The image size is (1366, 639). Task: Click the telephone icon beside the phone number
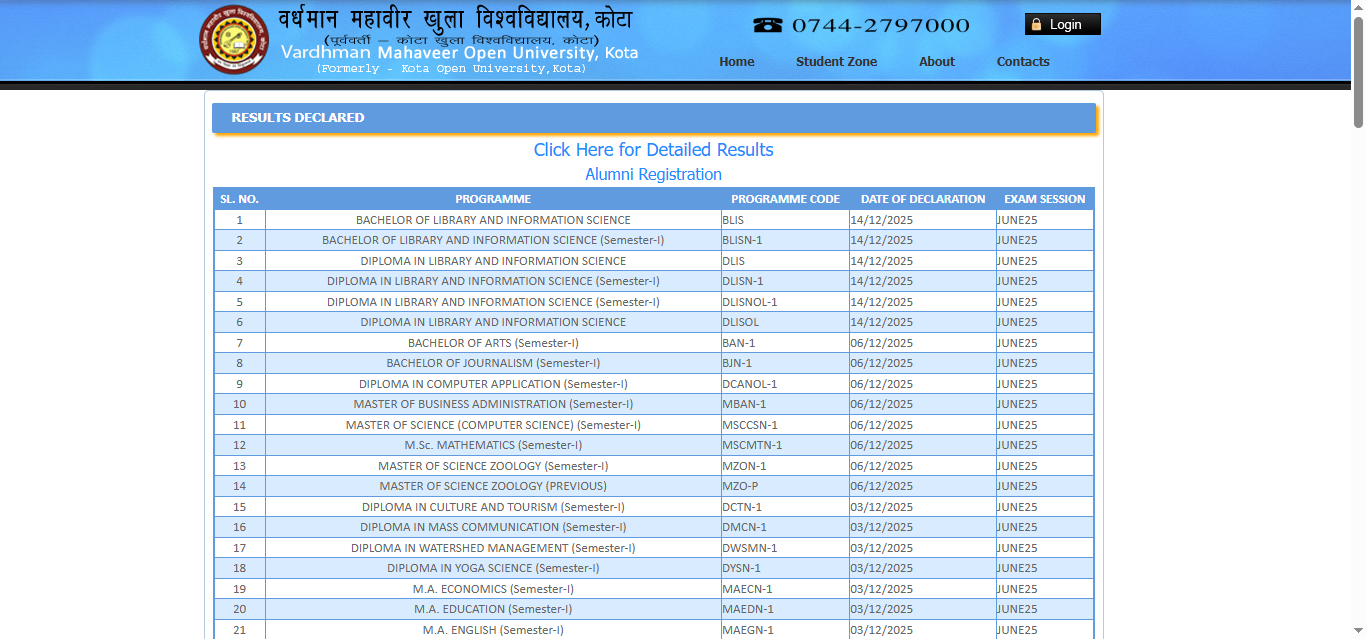pos(768,24)
